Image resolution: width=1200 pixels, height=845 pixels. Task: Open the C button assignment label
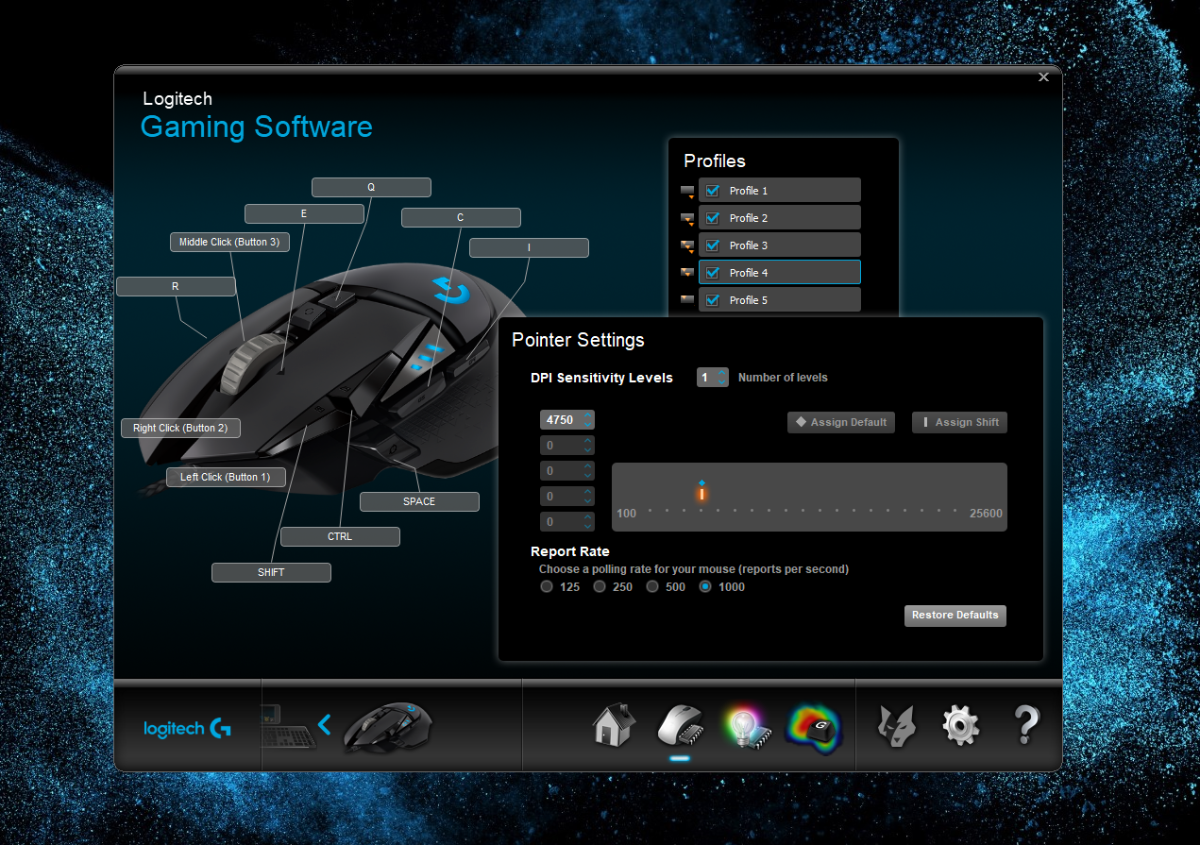click(461, 218)
